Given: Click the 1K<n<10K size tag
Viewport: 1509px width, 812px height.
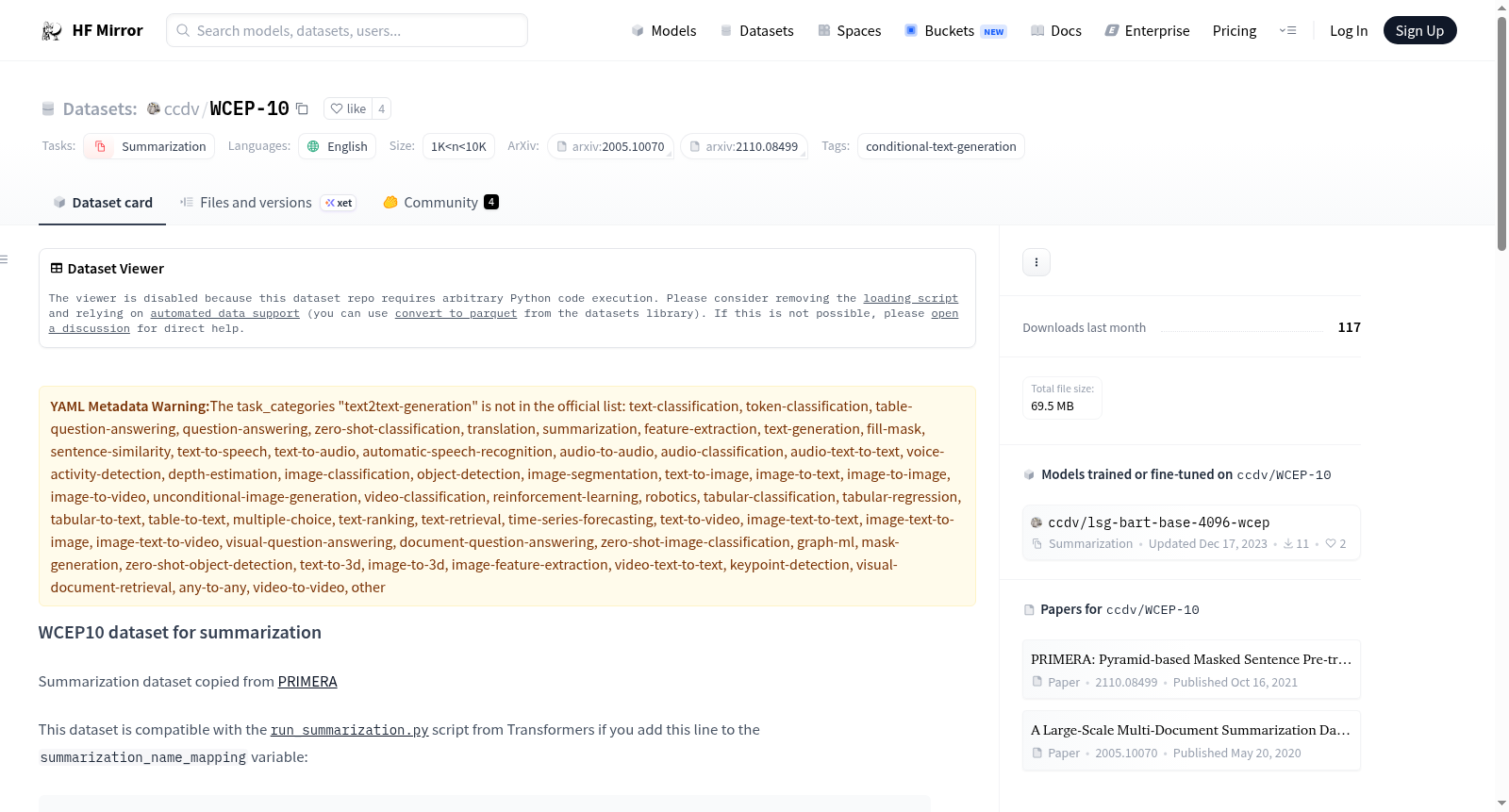Looking at the screenshot, I should coord(458,146).
